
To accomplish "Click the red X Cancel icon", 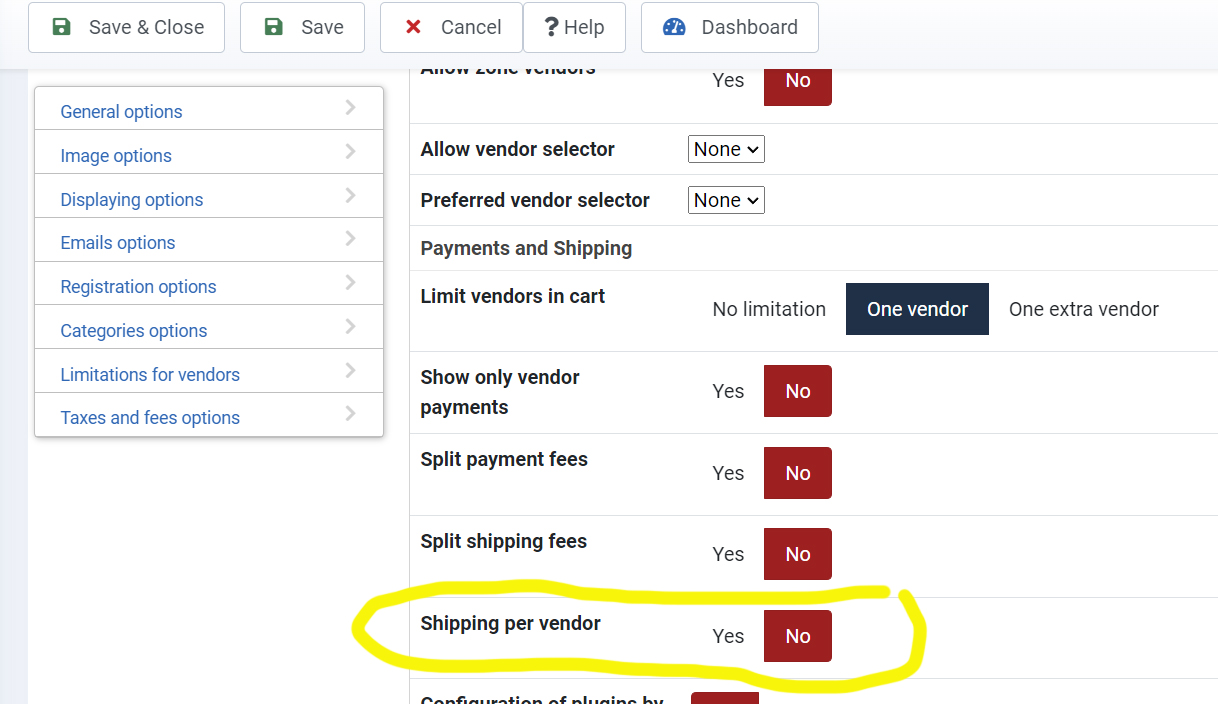I will pos(413,27).
